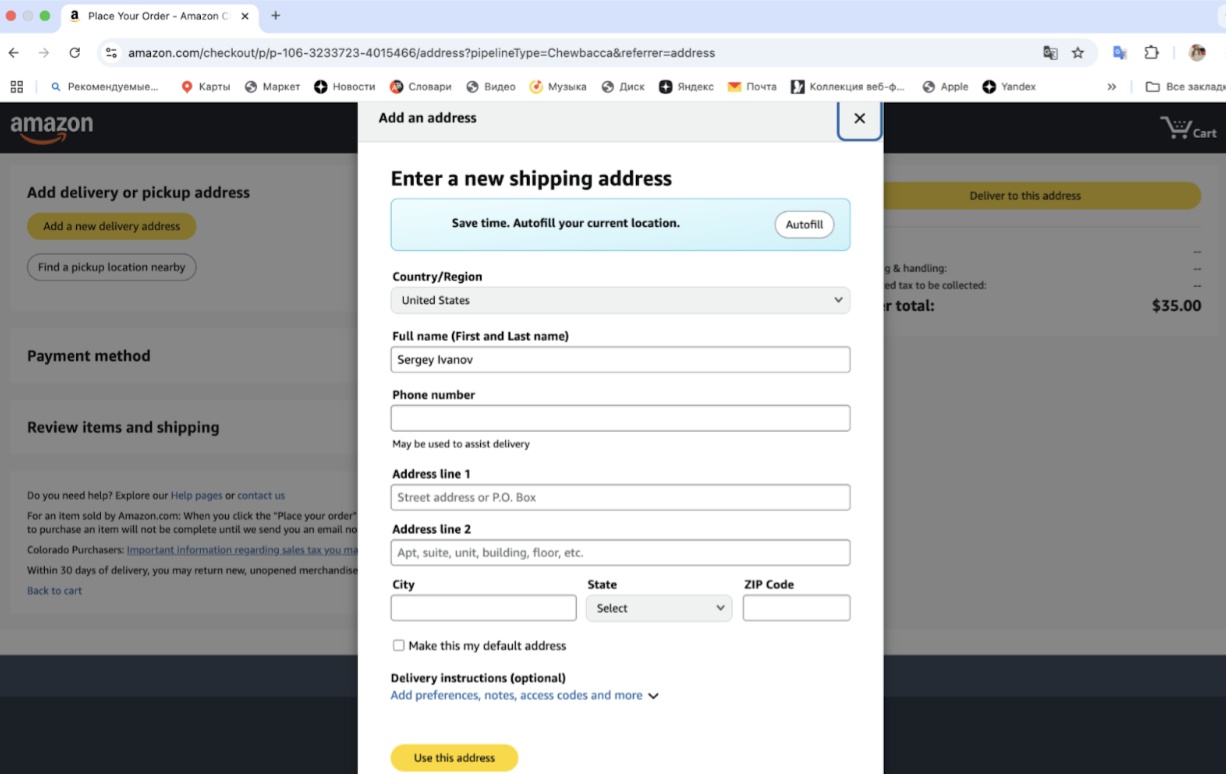Close the Add an address dialog

pos(859,118)
